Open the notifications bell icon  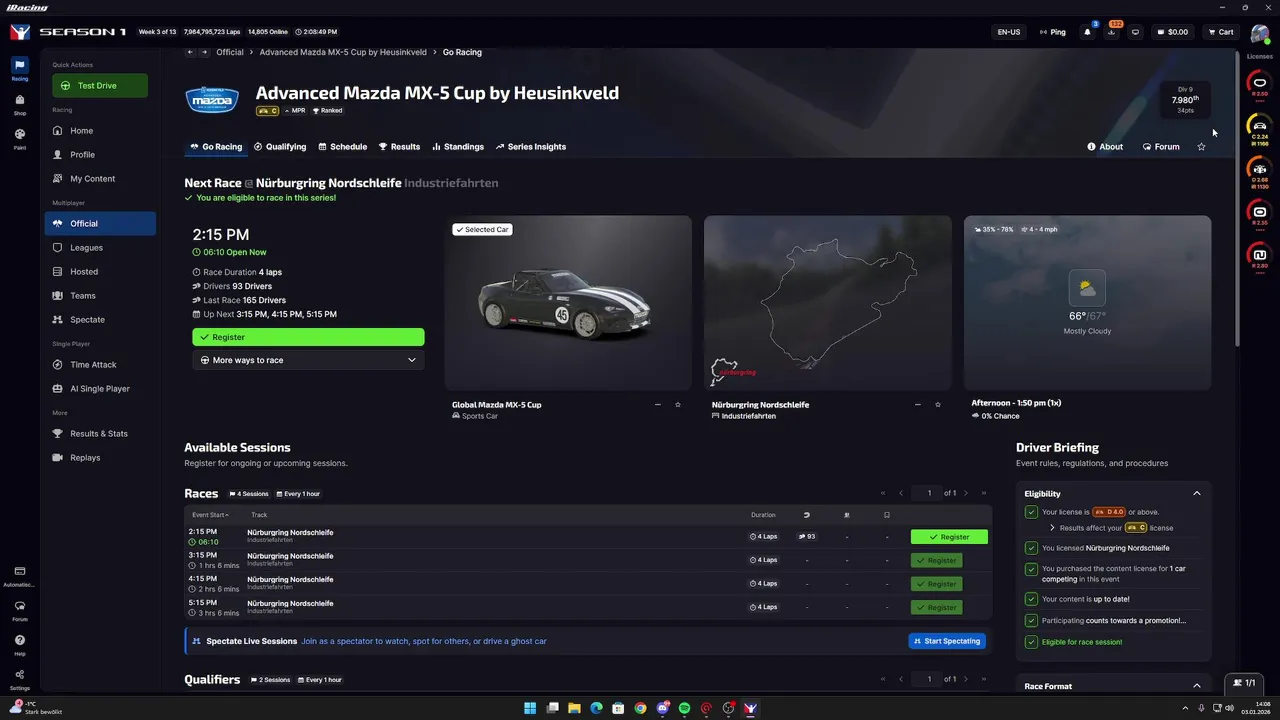1087,32
